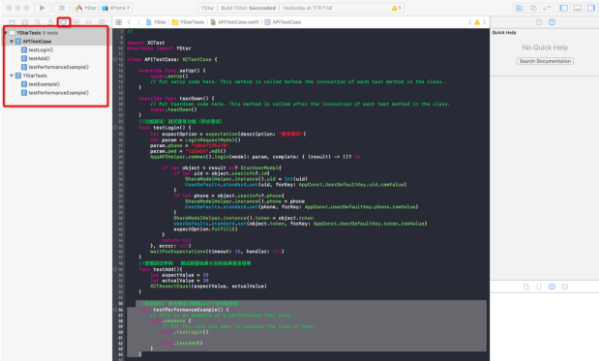Open the test navigator tab
This screenshot has width=599, height=361.
click(x=63, y=22)
